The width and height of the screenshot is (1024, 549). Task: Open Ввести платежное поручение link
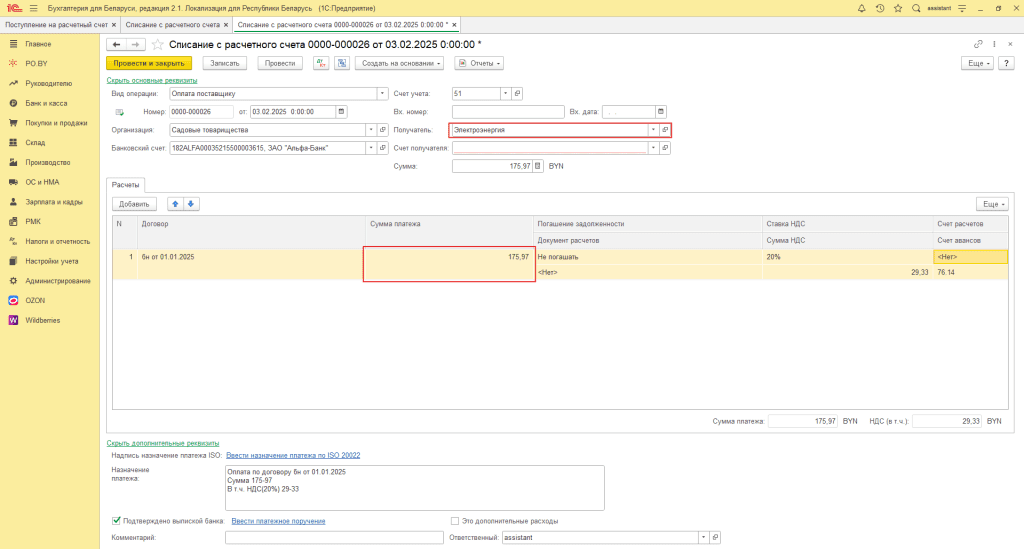click(x=278, y=521)
